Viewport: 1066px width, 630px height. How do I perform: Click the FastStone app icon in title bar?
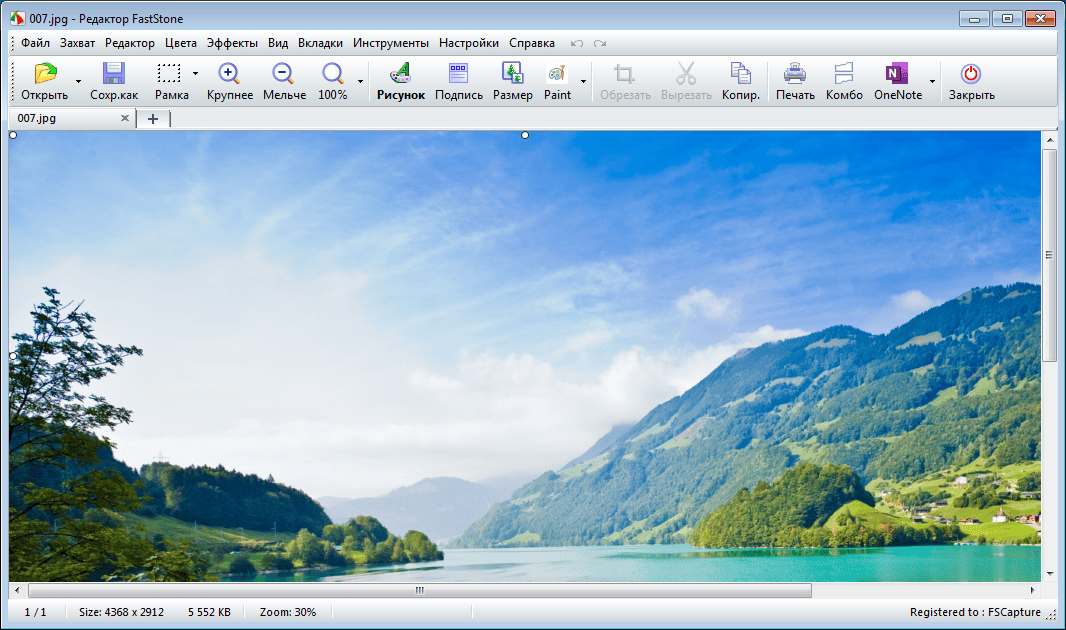pyautogui.click(x=17, y=18)
